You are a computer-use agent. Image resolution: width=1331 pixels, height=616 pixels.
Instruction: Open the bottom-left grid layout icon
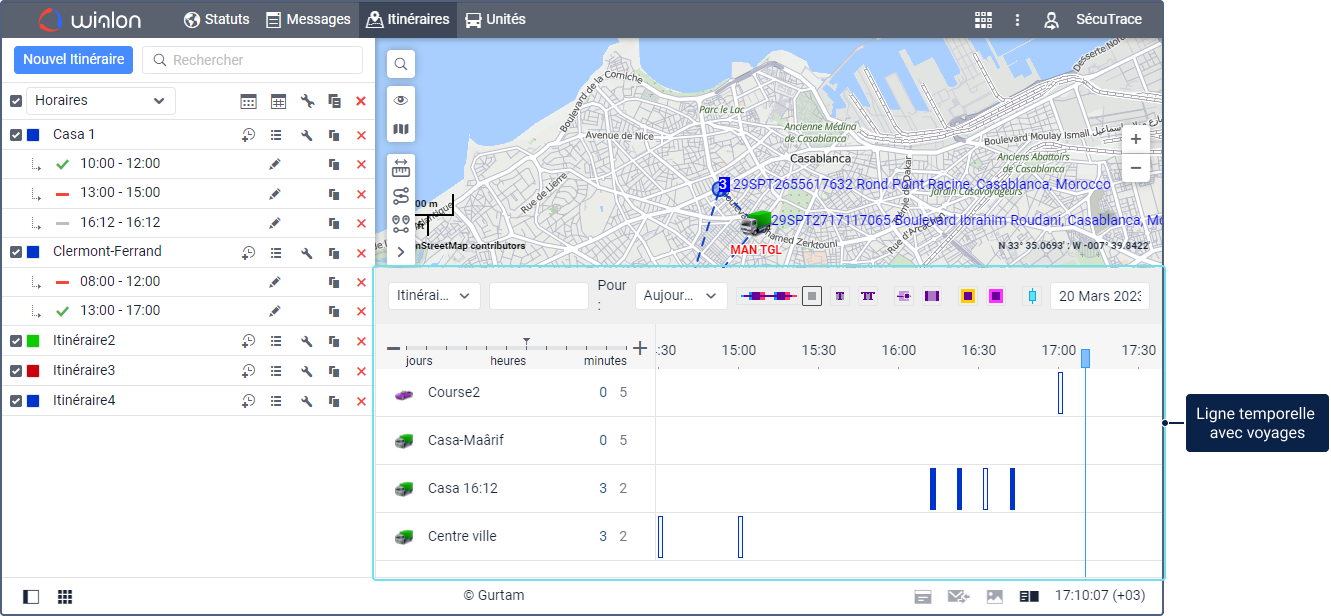tap(65, 597)
